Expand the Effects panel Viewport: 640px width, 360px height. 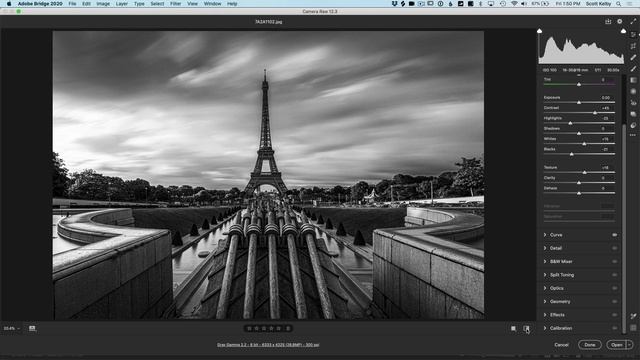point(545,315)
